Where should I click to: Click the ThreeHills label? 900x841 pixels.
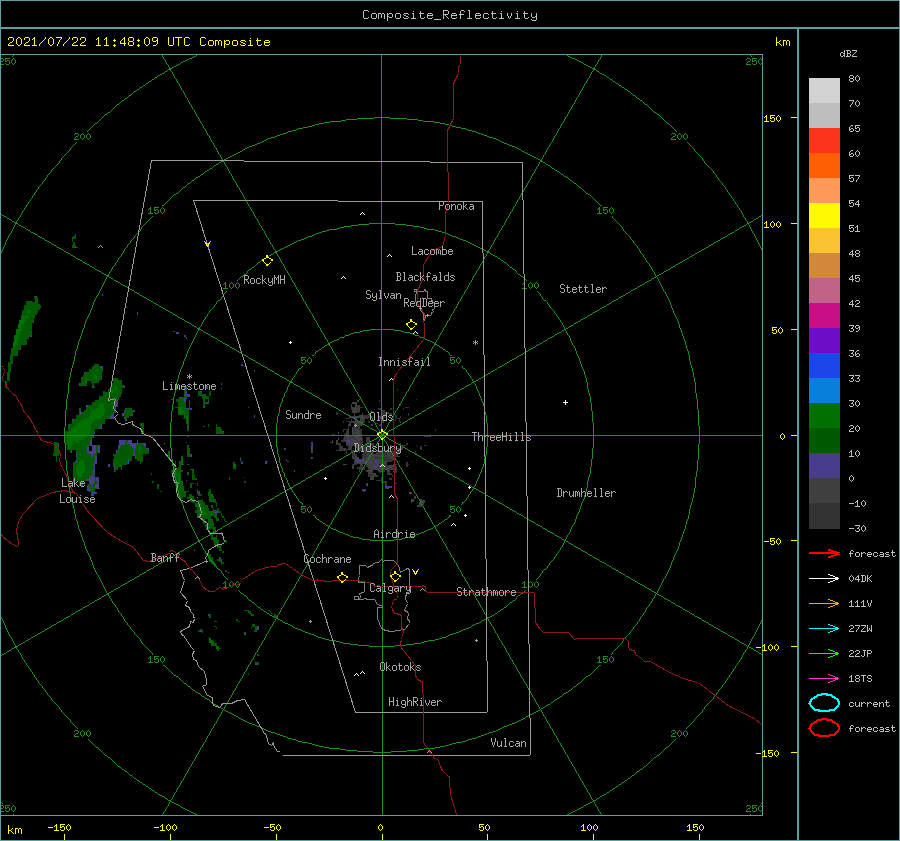502,437
